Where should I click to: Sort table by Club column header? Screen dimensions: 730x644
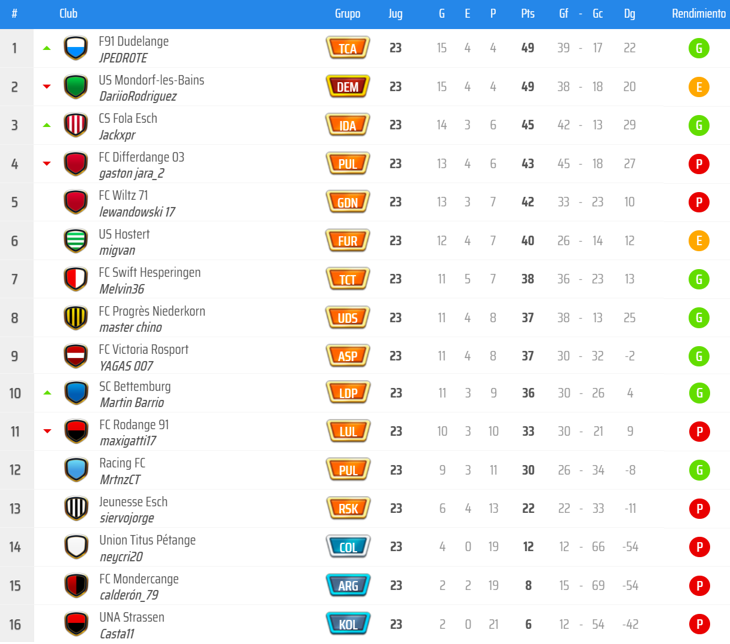click(68, 14)
